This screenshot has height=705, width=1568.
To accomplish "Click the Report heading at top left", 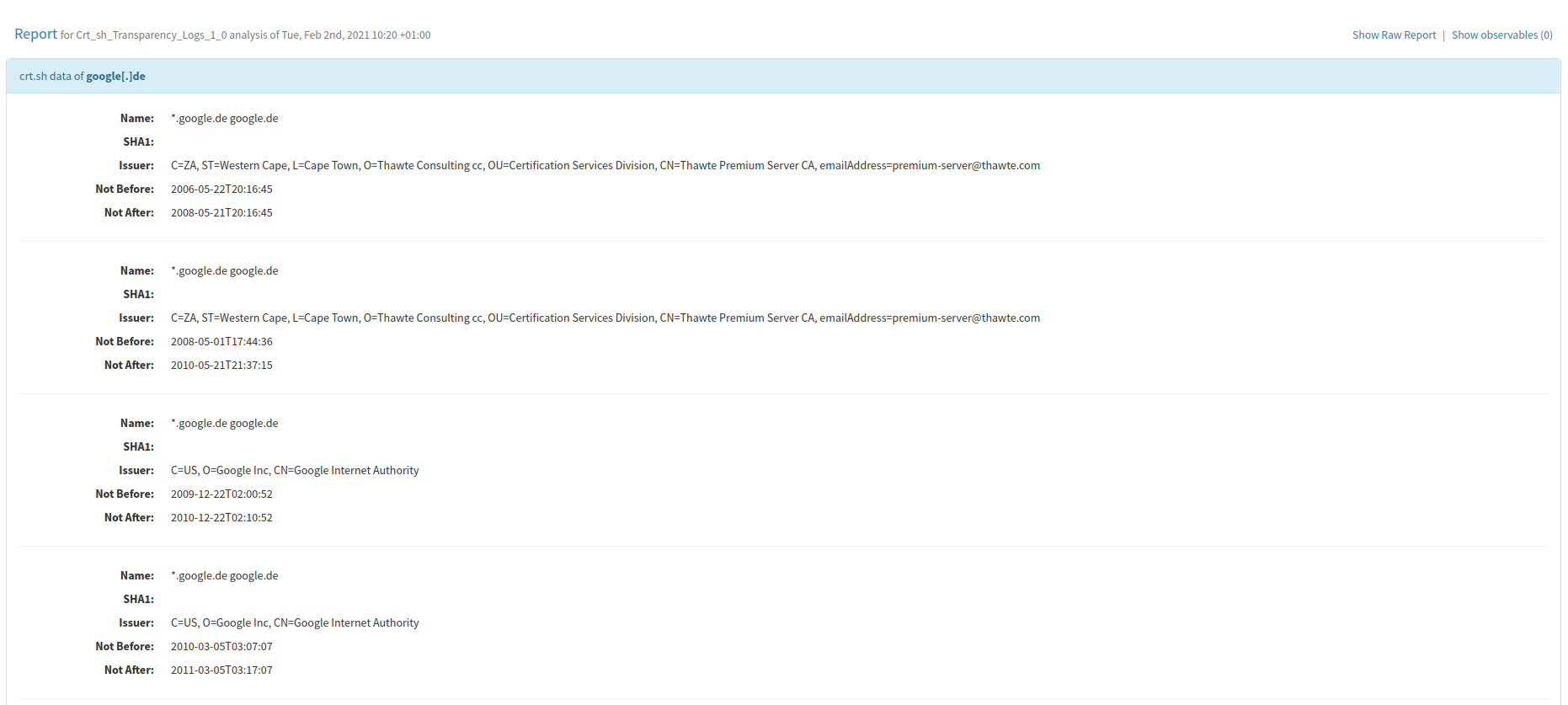I will (x=35, y=34).
